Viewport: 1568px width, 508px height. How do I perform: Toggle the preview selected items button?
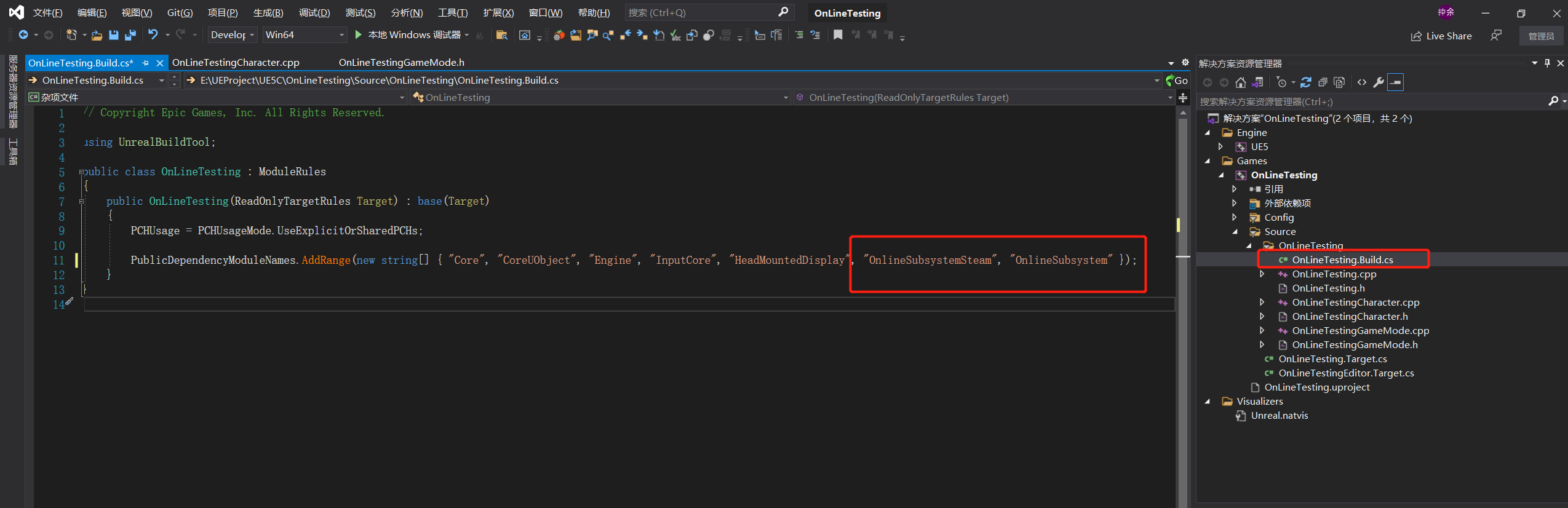[1396, 82]
